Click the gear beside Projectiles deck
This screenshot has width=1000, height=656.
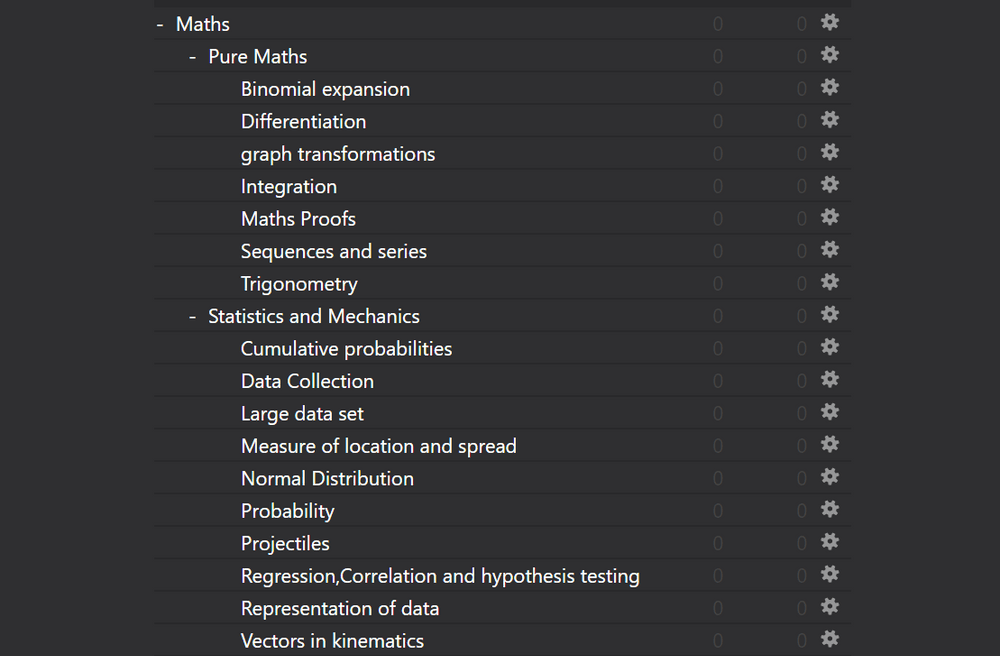[x=829, y=542]
